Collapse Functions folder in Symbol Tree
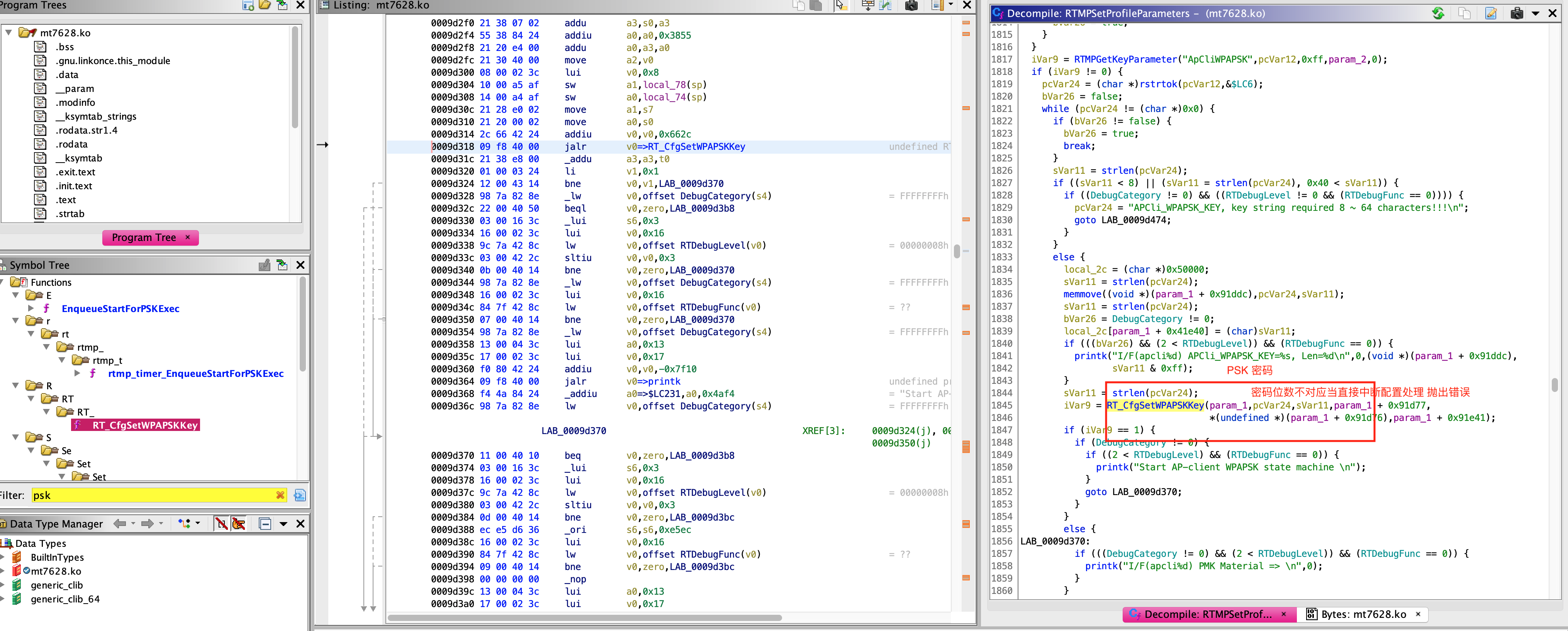Screen dimensions: 1568x631 pos(4,282)
